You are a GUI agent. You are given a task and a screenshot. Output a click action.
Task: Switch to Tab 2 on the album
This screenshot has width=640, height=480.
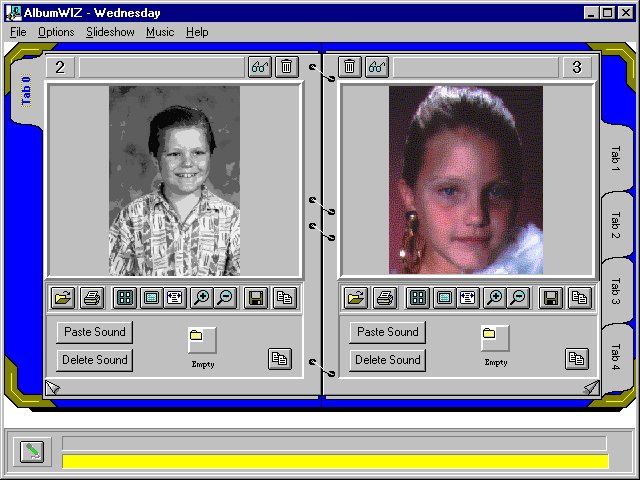coord(616,226)
